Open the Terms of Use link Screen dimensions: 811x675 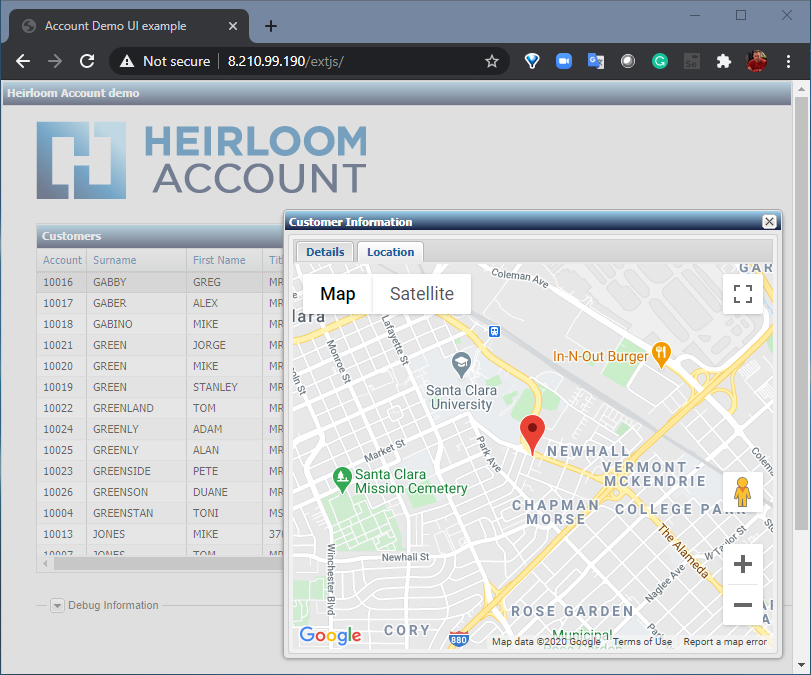(642, 642)
